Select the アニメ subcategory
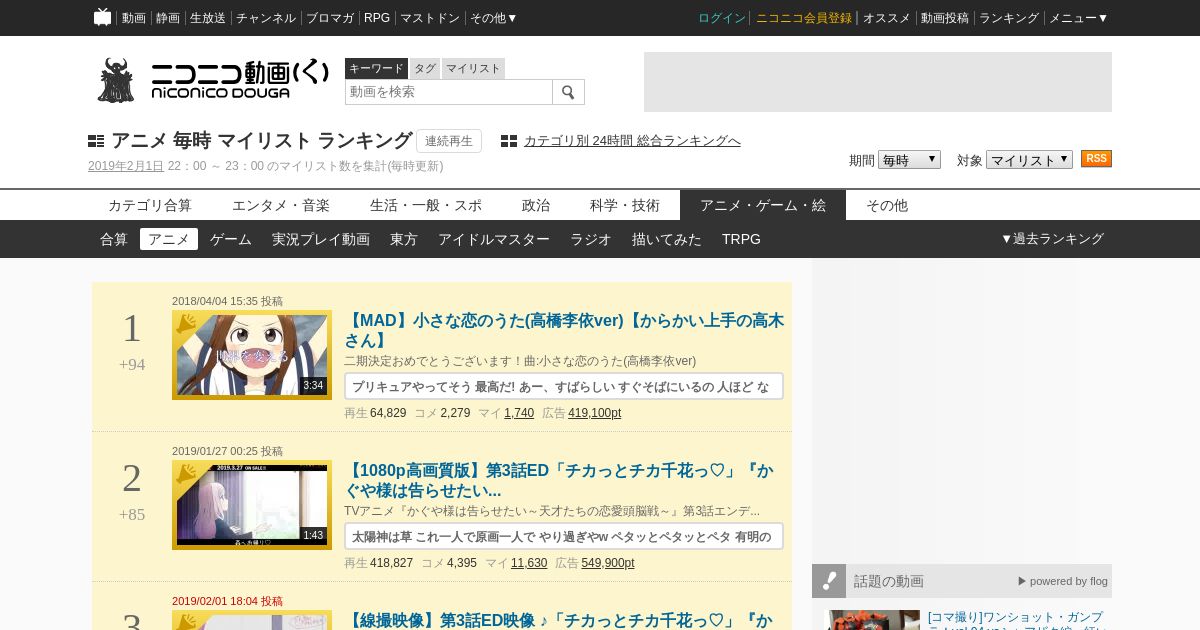Image resolution: width=1200 pixels, height=630 pixels. tap(169, 239)
